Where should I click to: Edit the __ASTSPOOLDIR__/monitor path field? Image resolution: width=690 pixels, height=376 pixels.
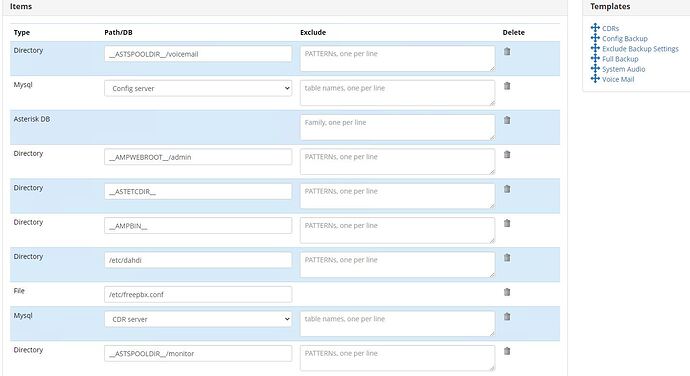[x=198, y=353]
